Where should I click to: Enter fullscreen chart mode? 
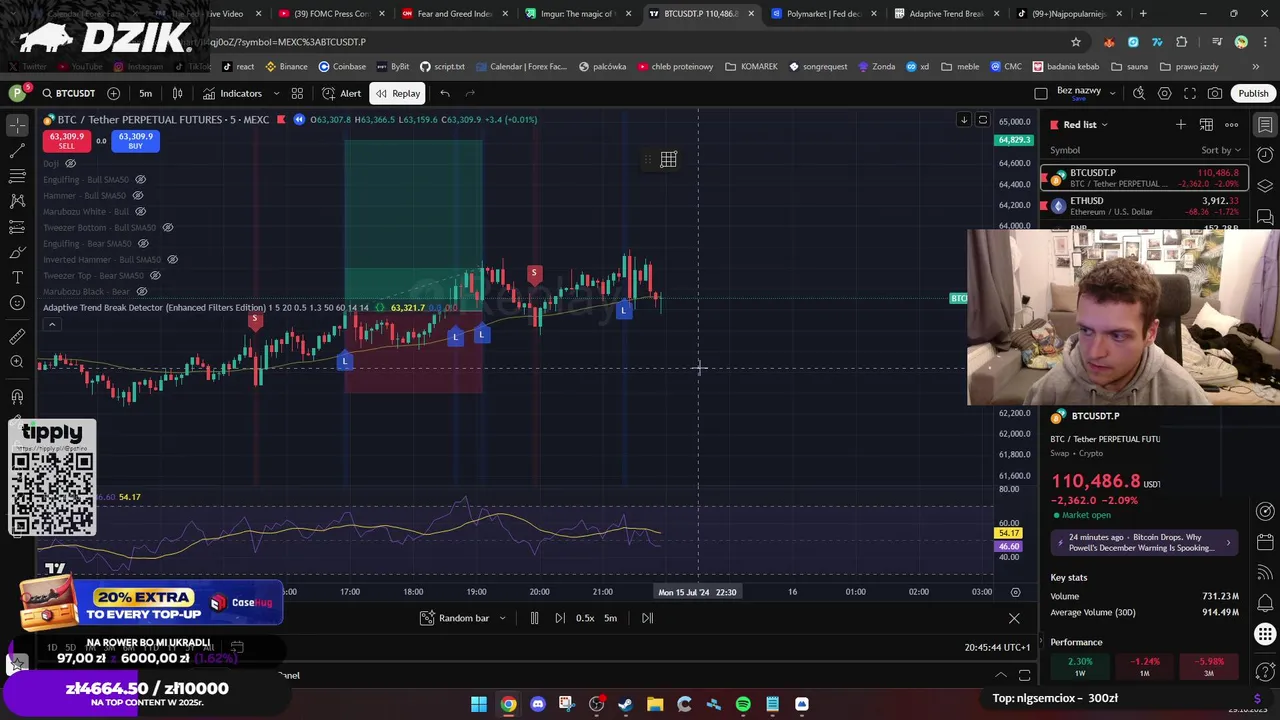(x=1190, y=93)
